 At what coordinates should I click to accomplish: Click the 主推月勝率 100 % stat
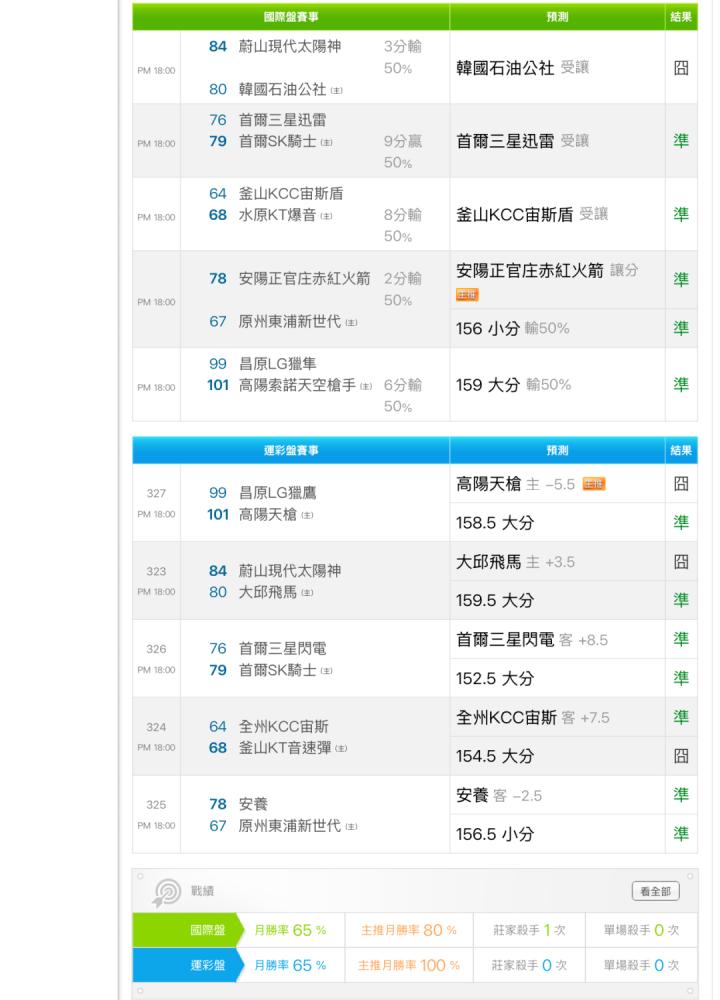(409, 966)
